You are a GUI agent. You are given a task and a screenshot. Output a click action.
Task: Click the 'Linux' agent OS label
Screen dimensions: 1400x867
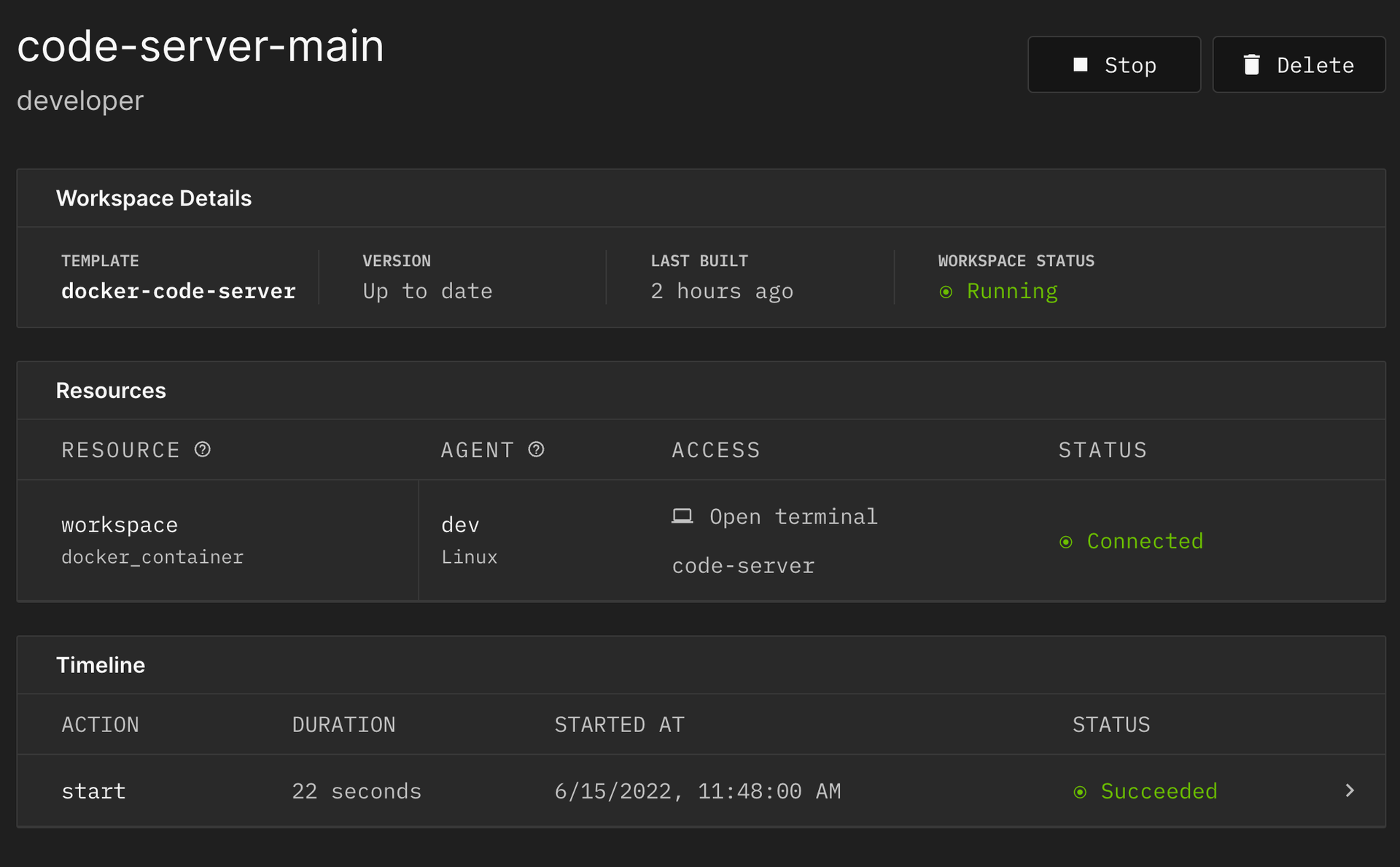click(469, 557)
